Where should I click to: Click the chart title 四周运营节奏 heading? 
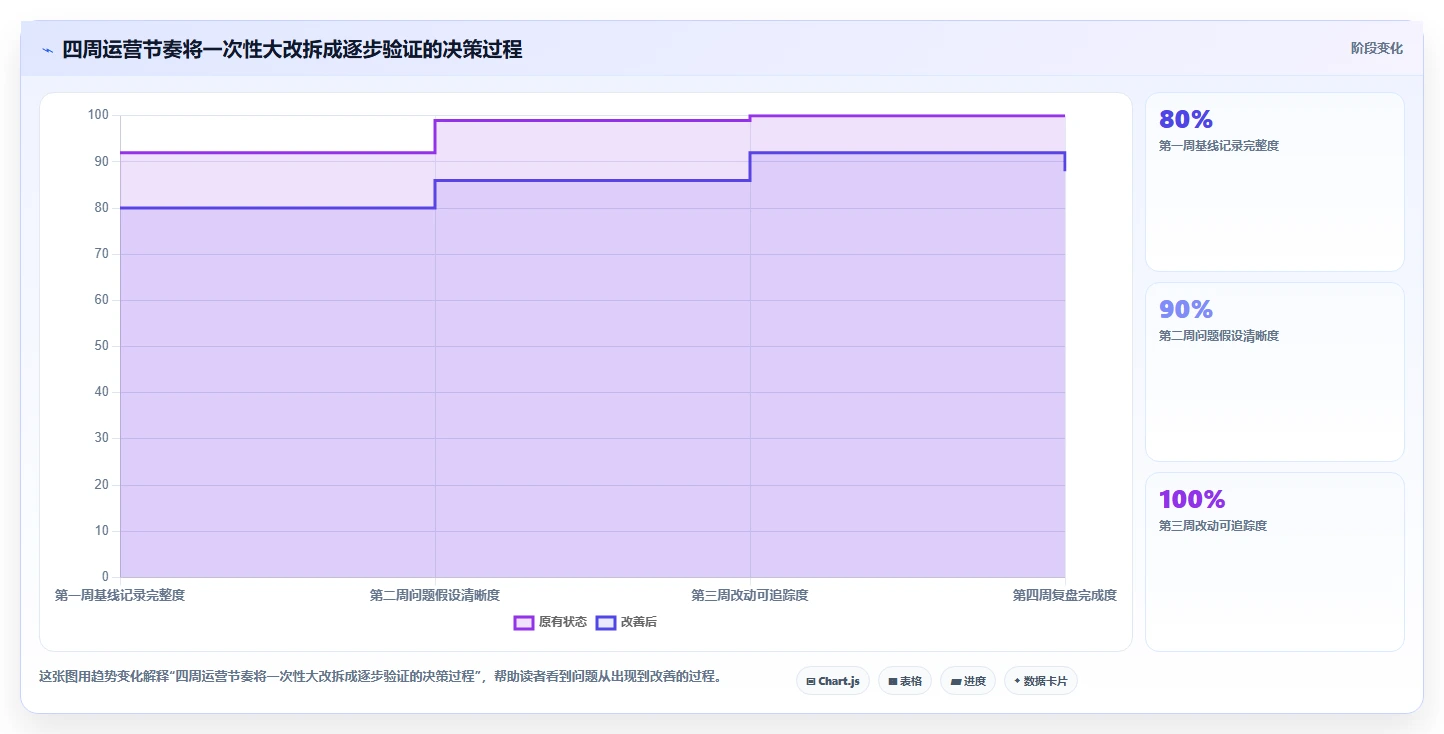click(292, 49)
